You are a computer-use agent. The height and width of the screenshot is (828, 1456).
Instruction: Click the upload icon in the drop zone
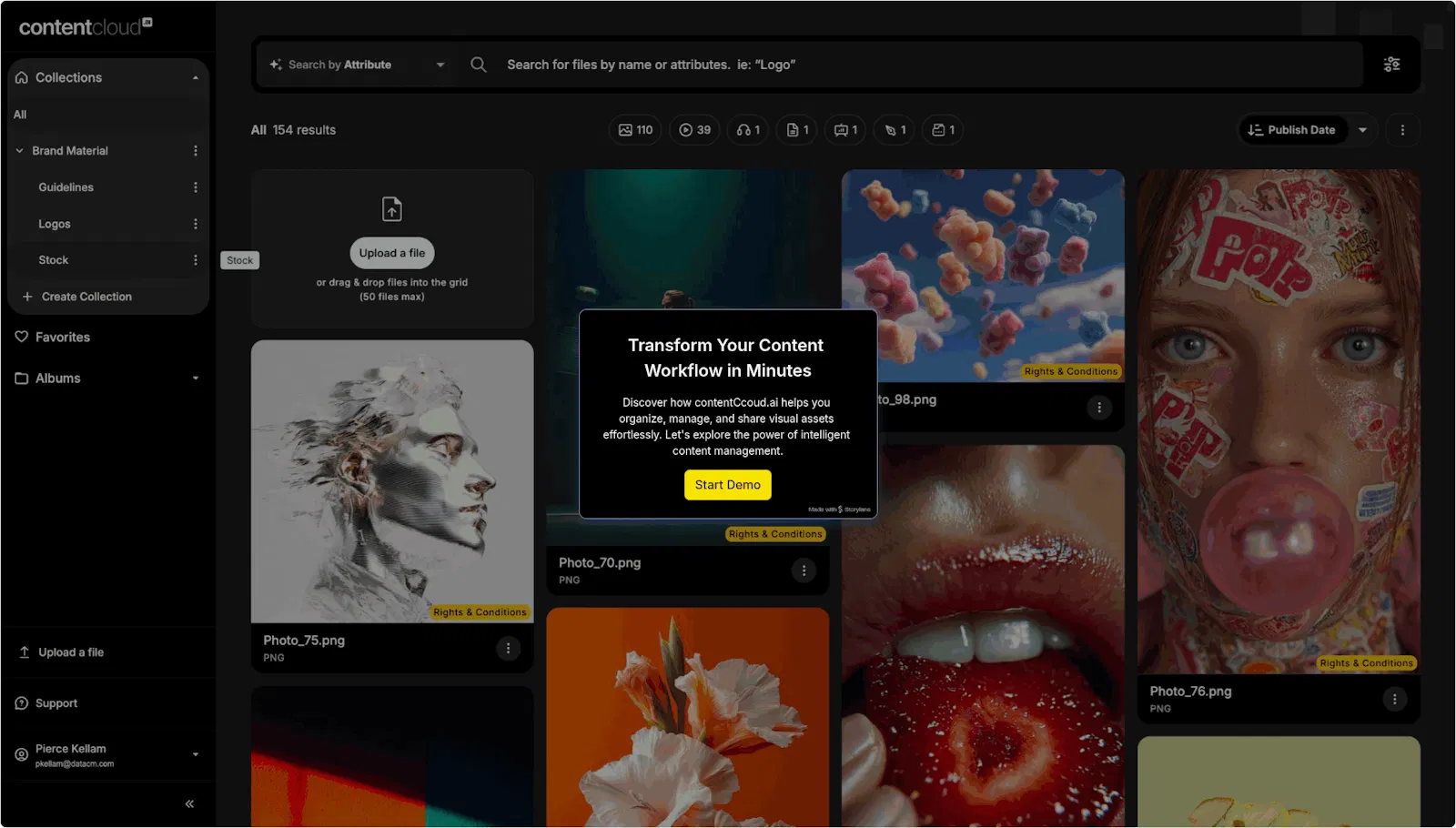click(391, 209)
